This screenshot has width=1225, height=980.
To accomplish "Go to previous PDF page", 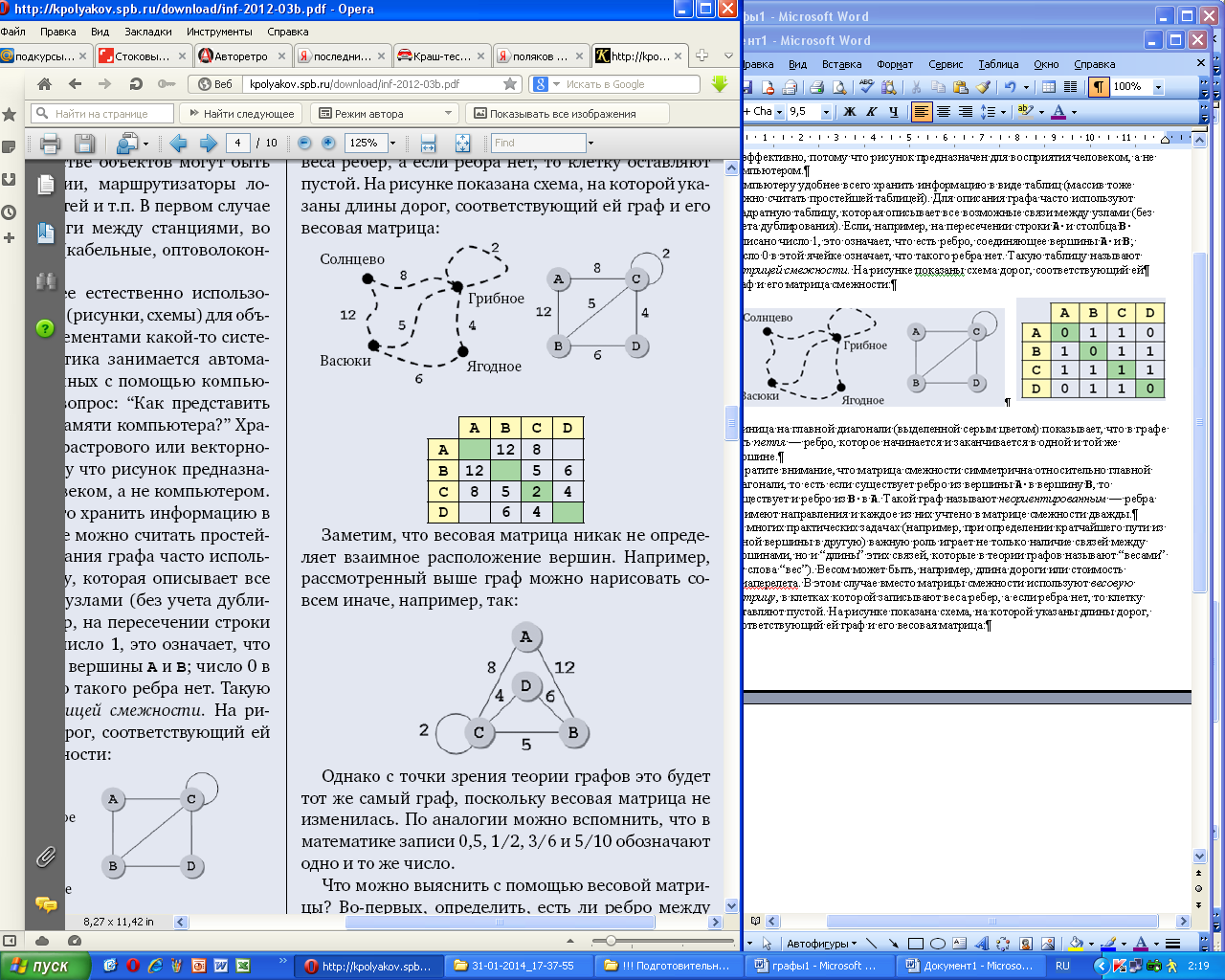I will click(x=178, y=144).
